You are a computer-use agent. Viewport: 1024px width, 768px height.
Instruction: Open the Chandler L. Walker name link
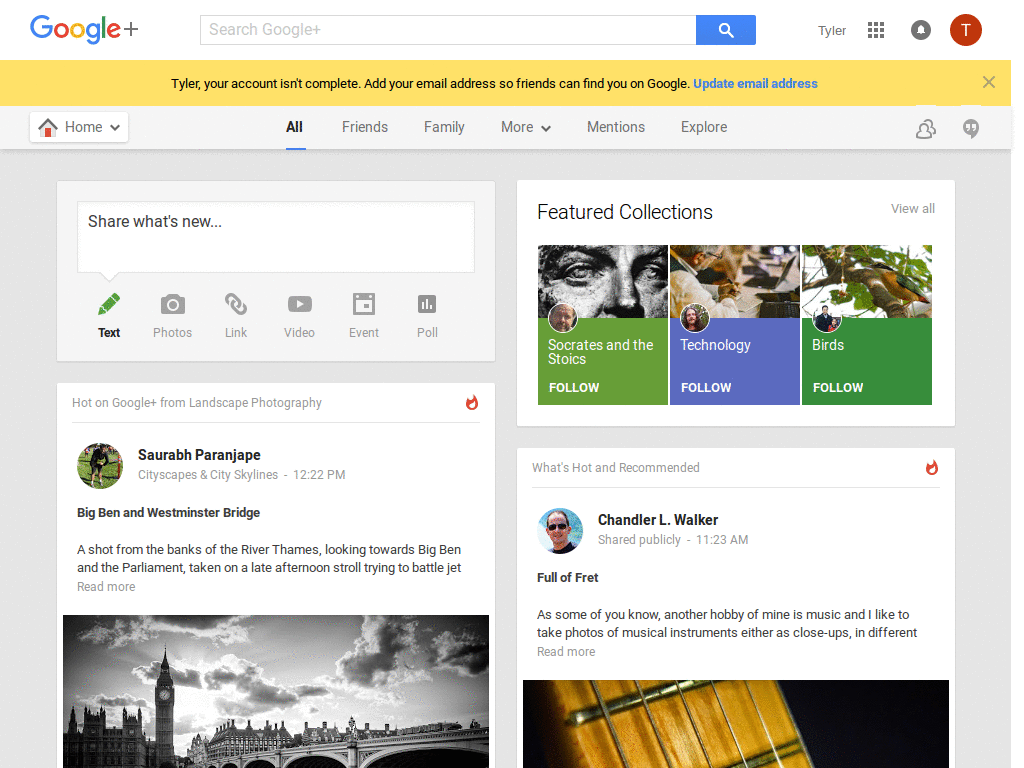point(658,520)
